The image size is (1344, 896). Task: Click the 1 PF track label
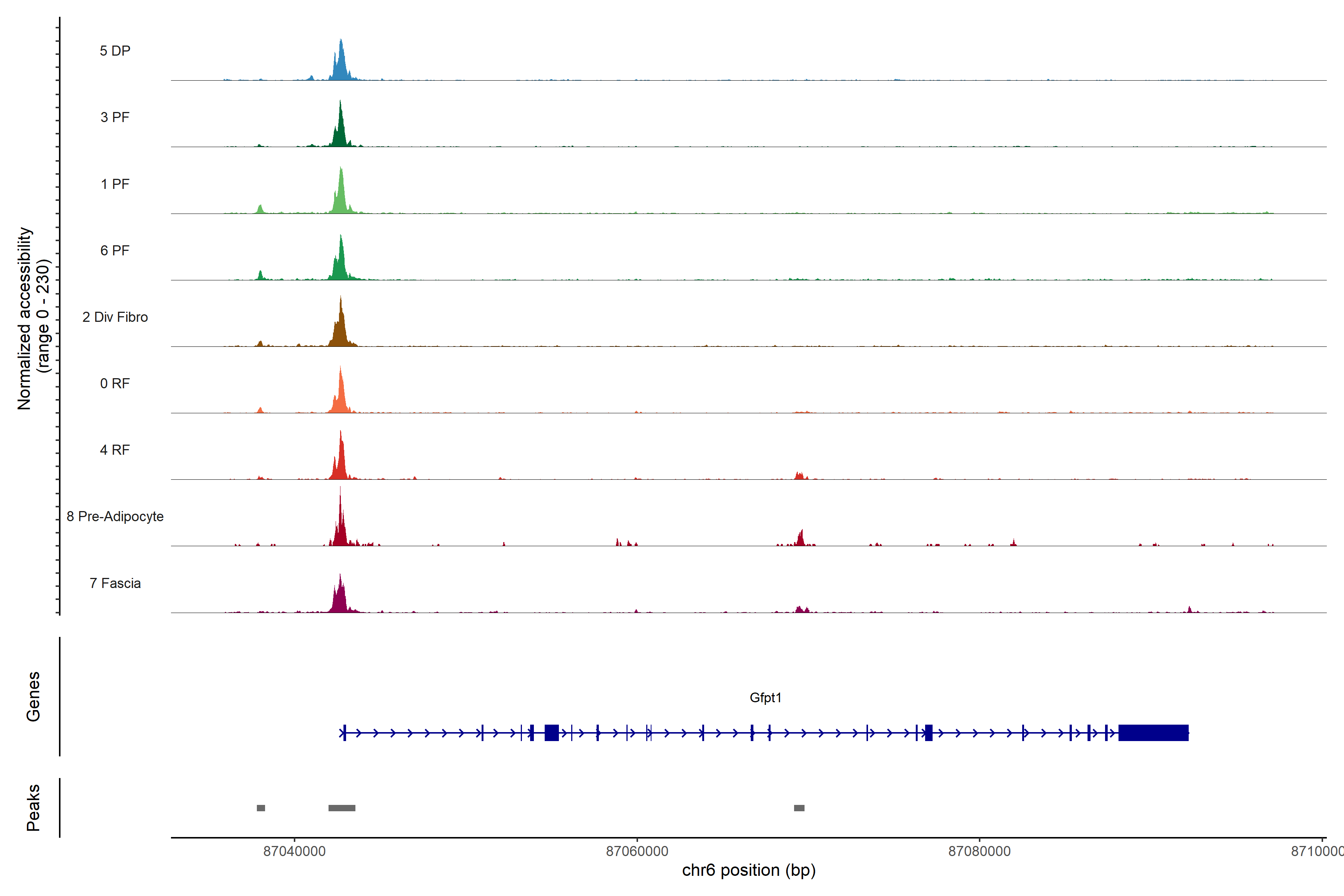[115, 184]
